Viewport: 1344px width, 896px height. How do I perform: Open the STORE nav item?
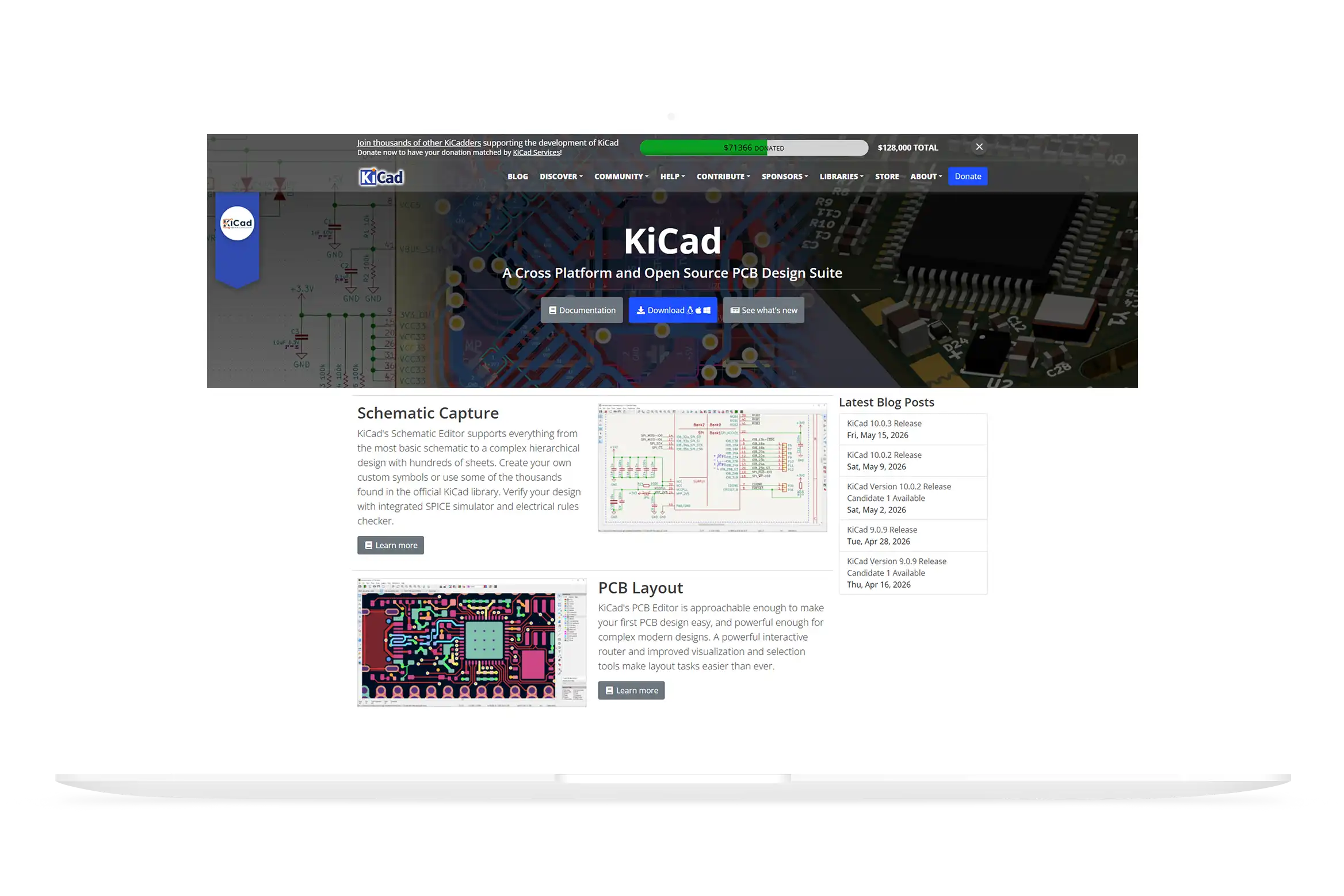[886, 177]
